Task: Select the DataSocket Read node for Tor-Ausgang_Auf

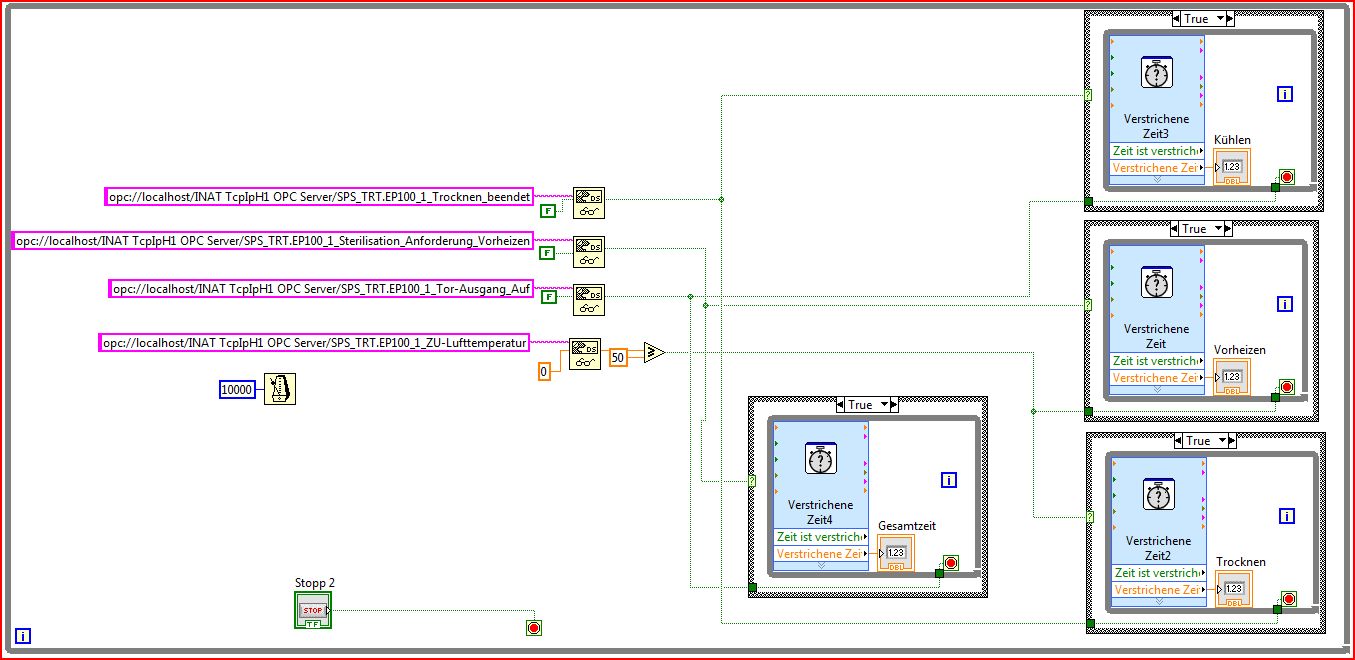Action: point(589,300)
